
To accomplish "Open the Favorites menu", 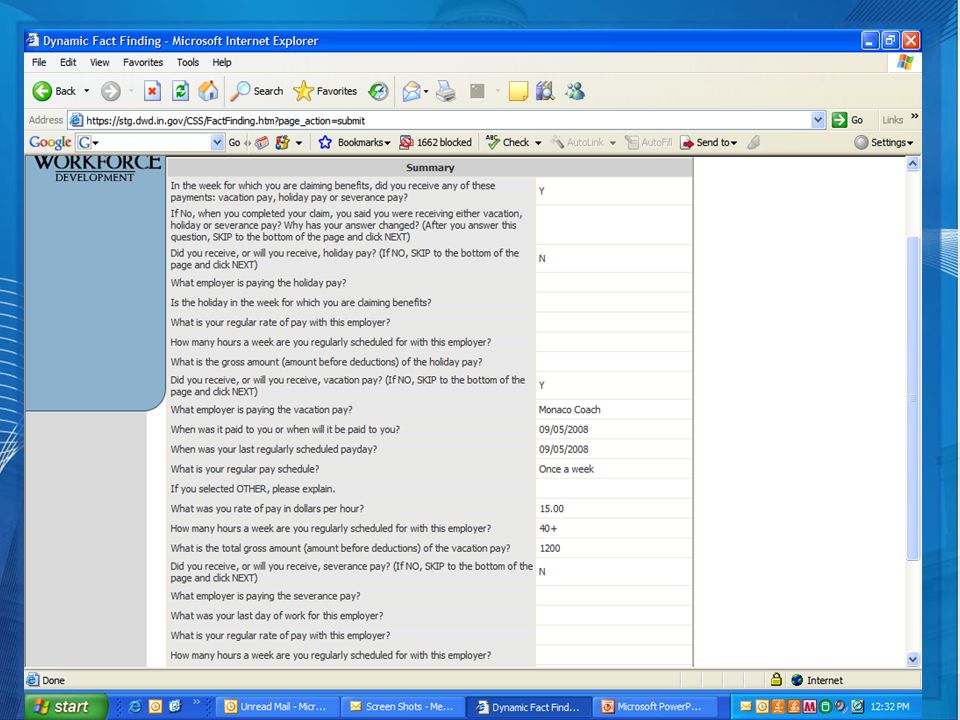I will click(143, 62).
